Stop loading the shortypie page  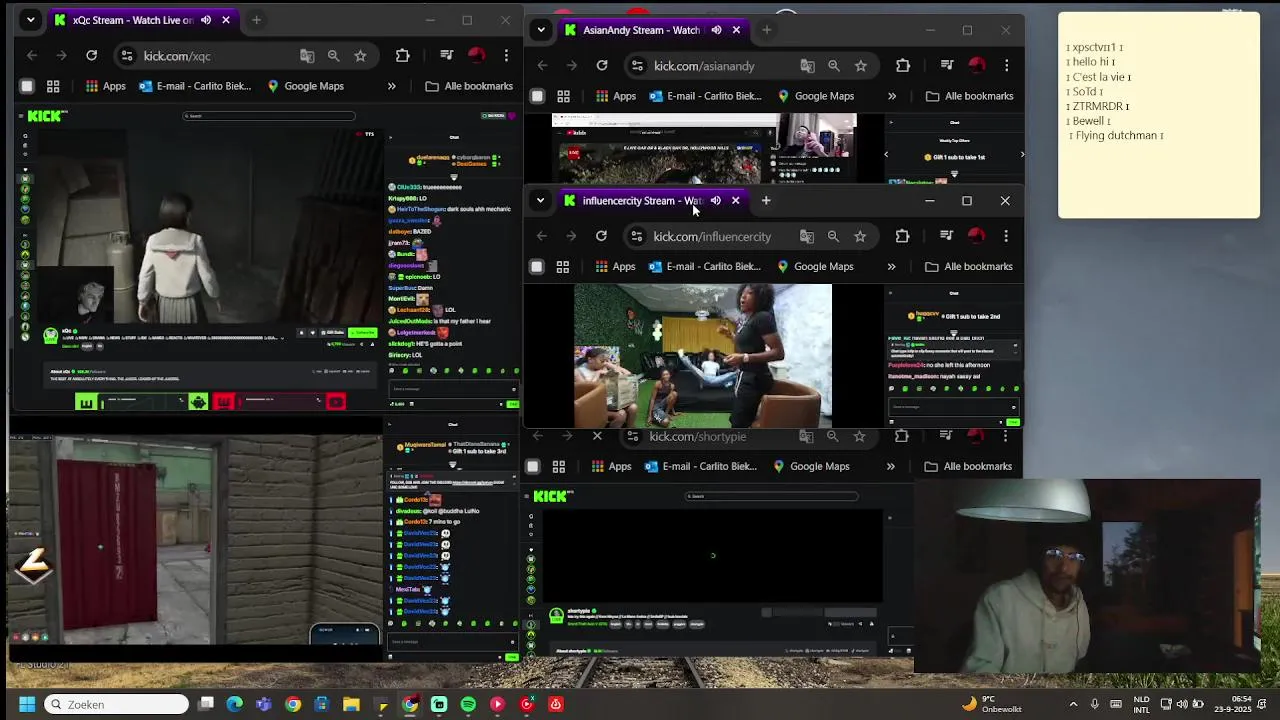[x=597, y=436]
